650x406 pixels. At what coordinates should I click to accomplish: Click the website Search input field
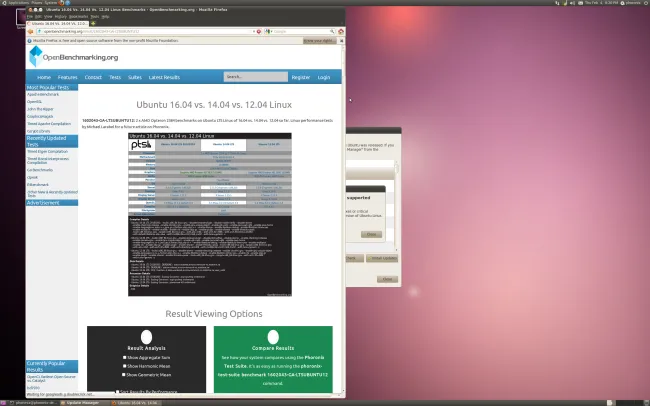coord(254,76)
